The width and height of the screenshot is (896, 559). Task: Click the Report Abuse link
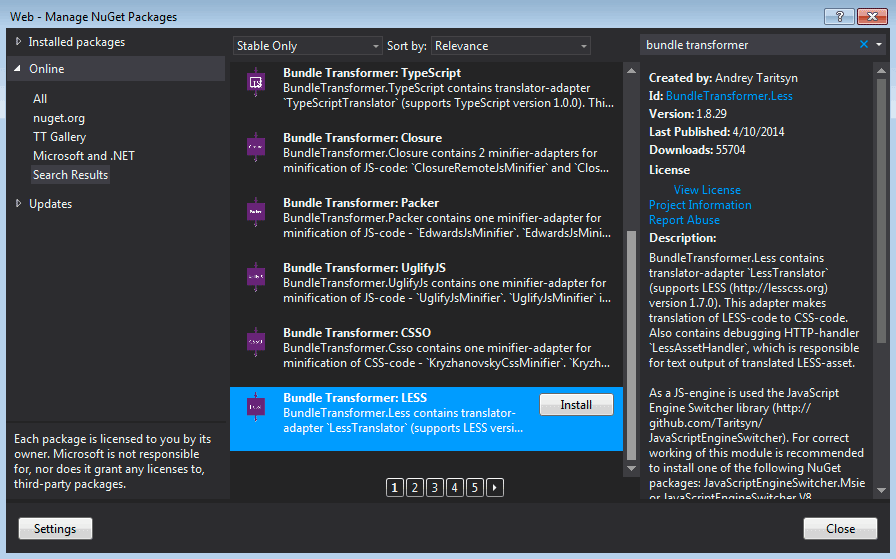point(684,220)
